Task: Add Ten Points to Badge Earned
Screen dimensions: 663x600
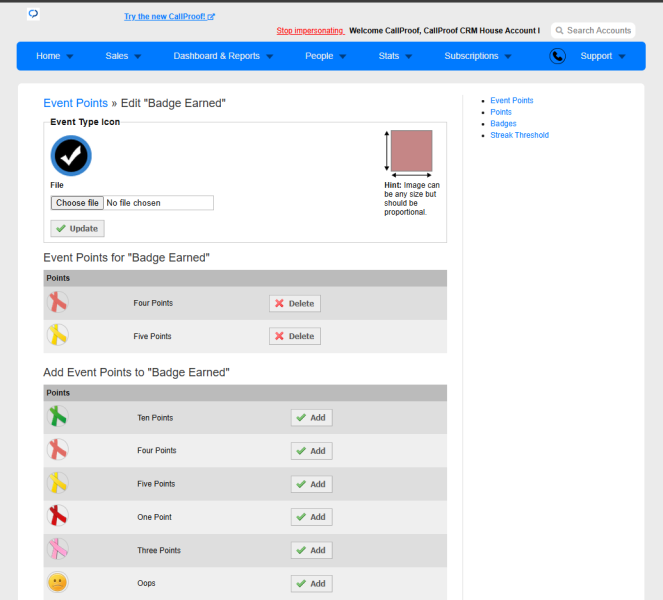Action: click(x=312, y=418)
